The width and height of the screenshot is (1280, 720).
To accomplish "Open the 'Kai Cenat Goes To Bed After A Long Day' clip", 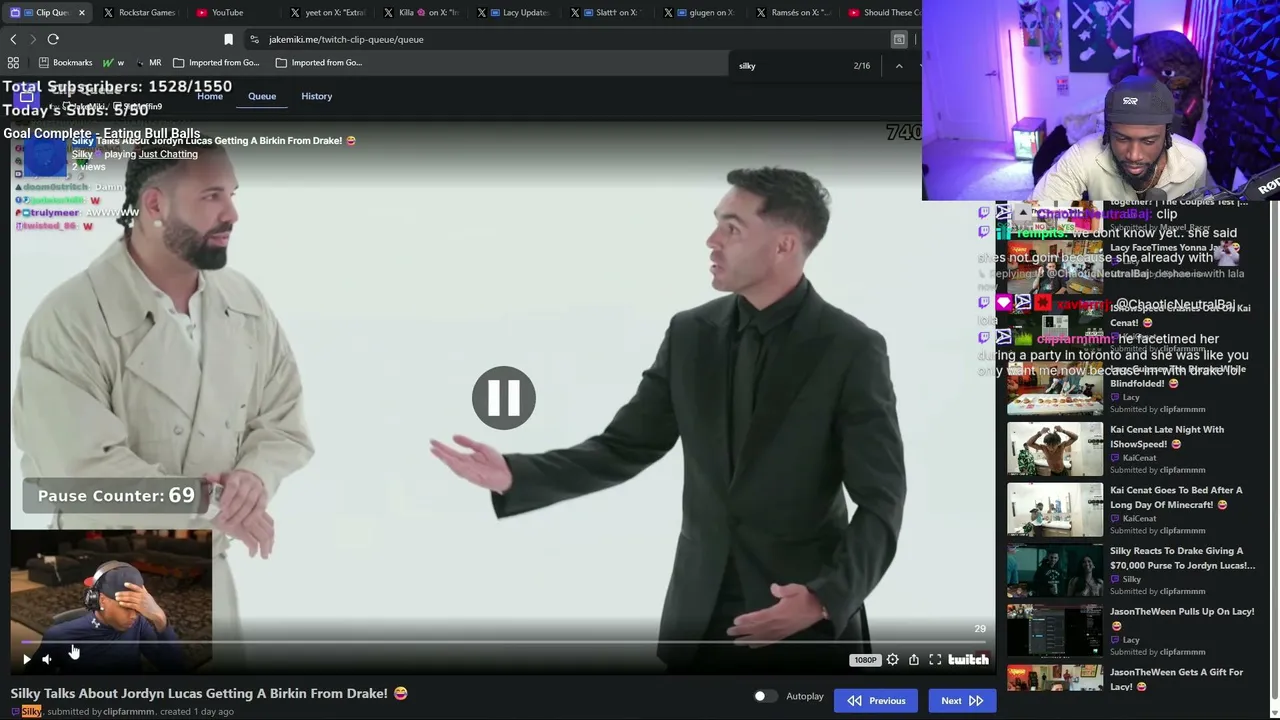I will coord(1176,497).
